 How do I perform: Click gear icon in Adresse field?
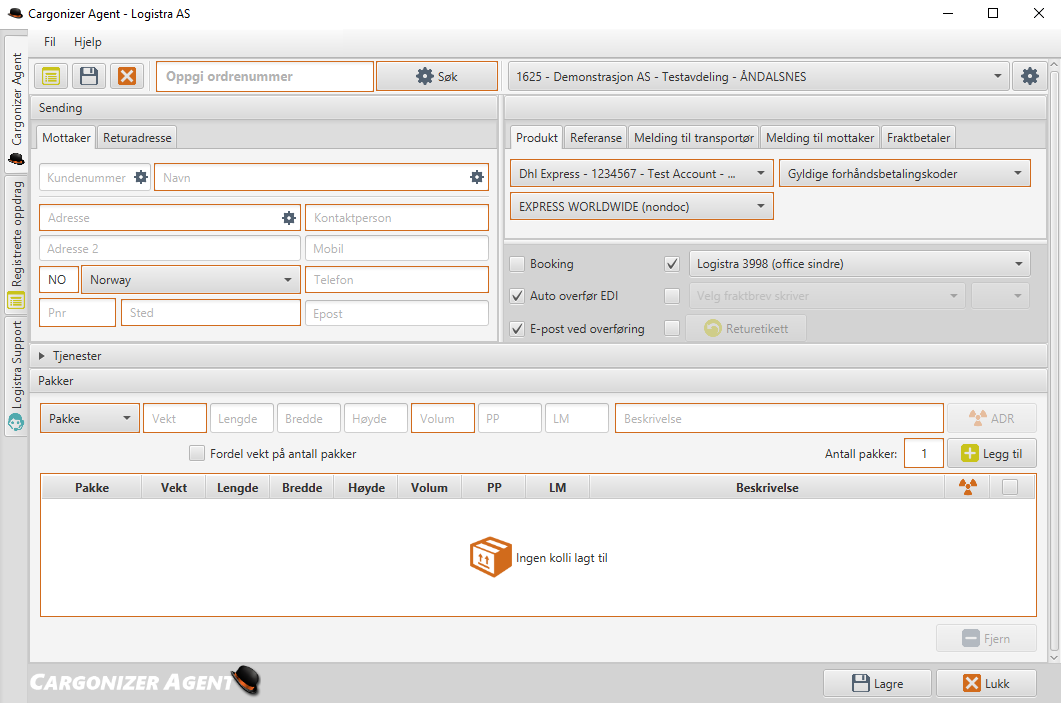289,218
